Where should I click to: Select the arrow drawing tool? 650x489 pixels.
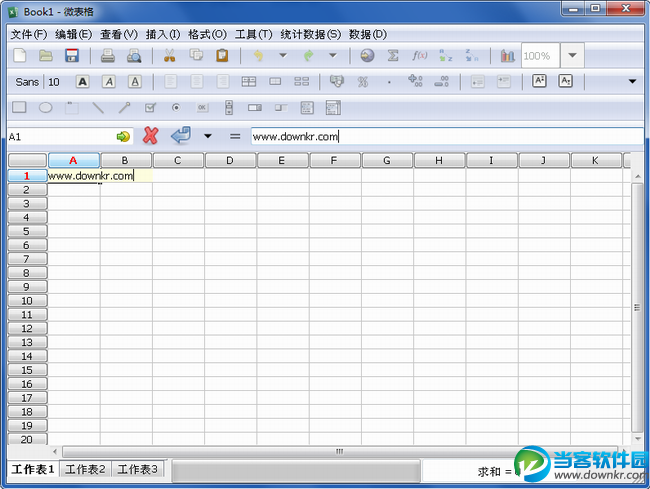coord(124,108)
